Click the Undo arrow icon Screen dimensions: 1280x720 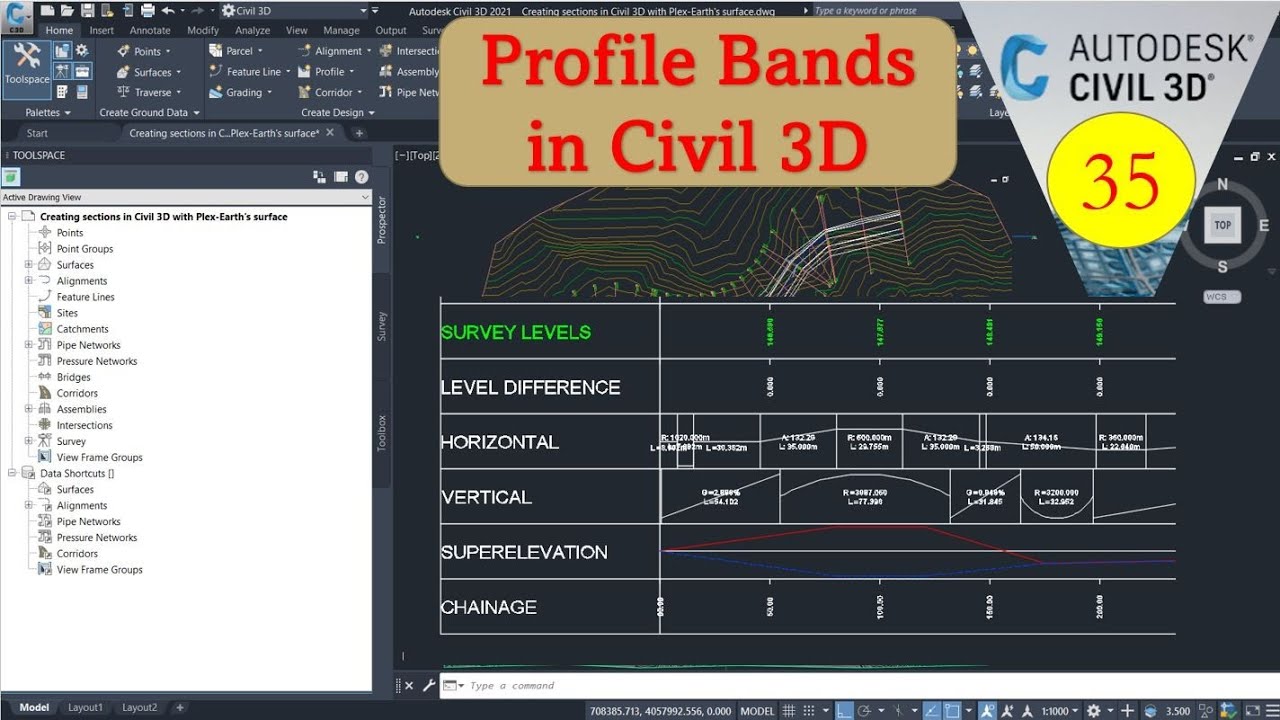click(167, 11)
